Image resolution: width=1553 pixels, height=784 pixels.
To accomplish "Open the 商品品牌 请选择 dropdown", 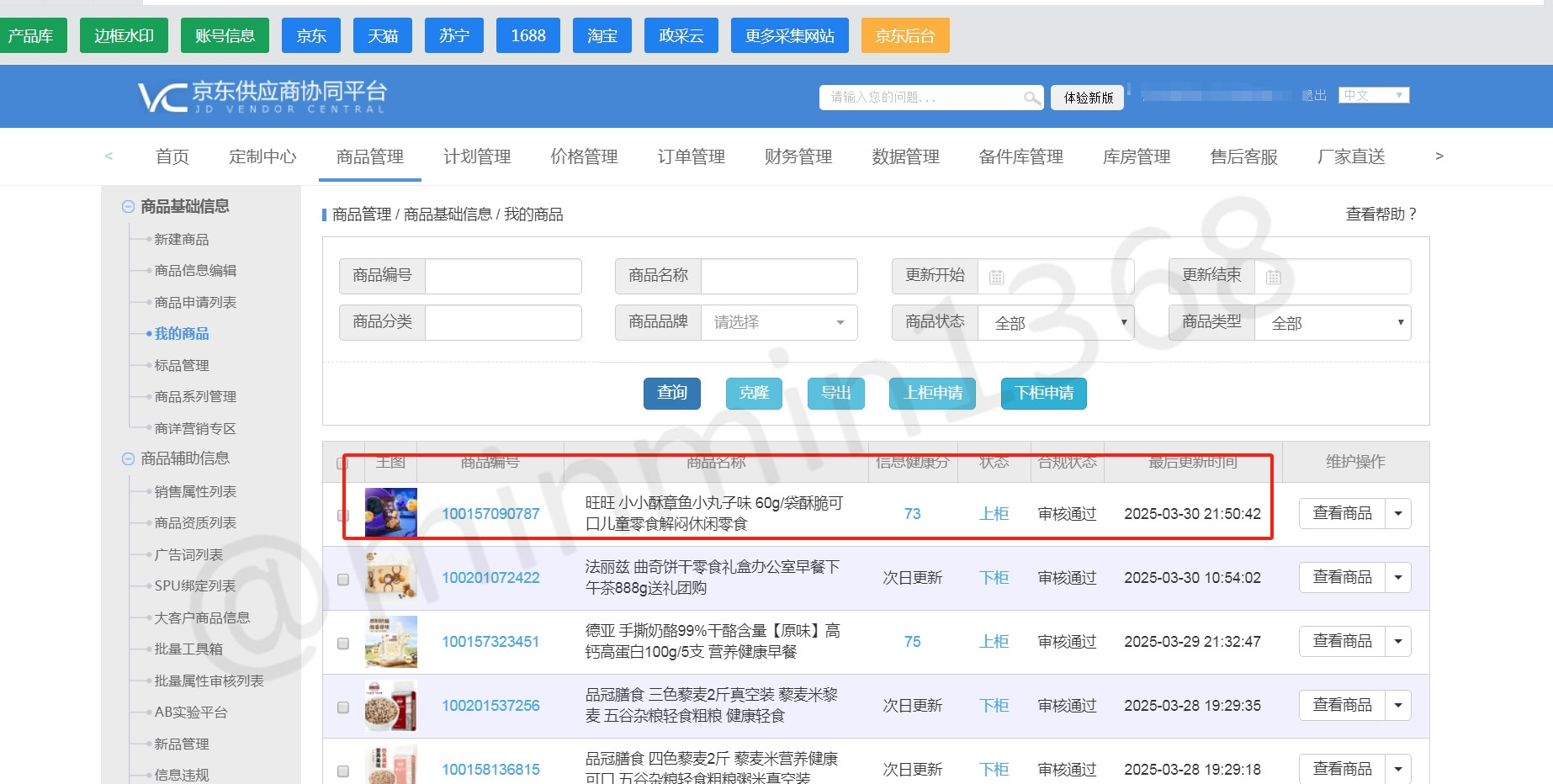I will [778, 323].
